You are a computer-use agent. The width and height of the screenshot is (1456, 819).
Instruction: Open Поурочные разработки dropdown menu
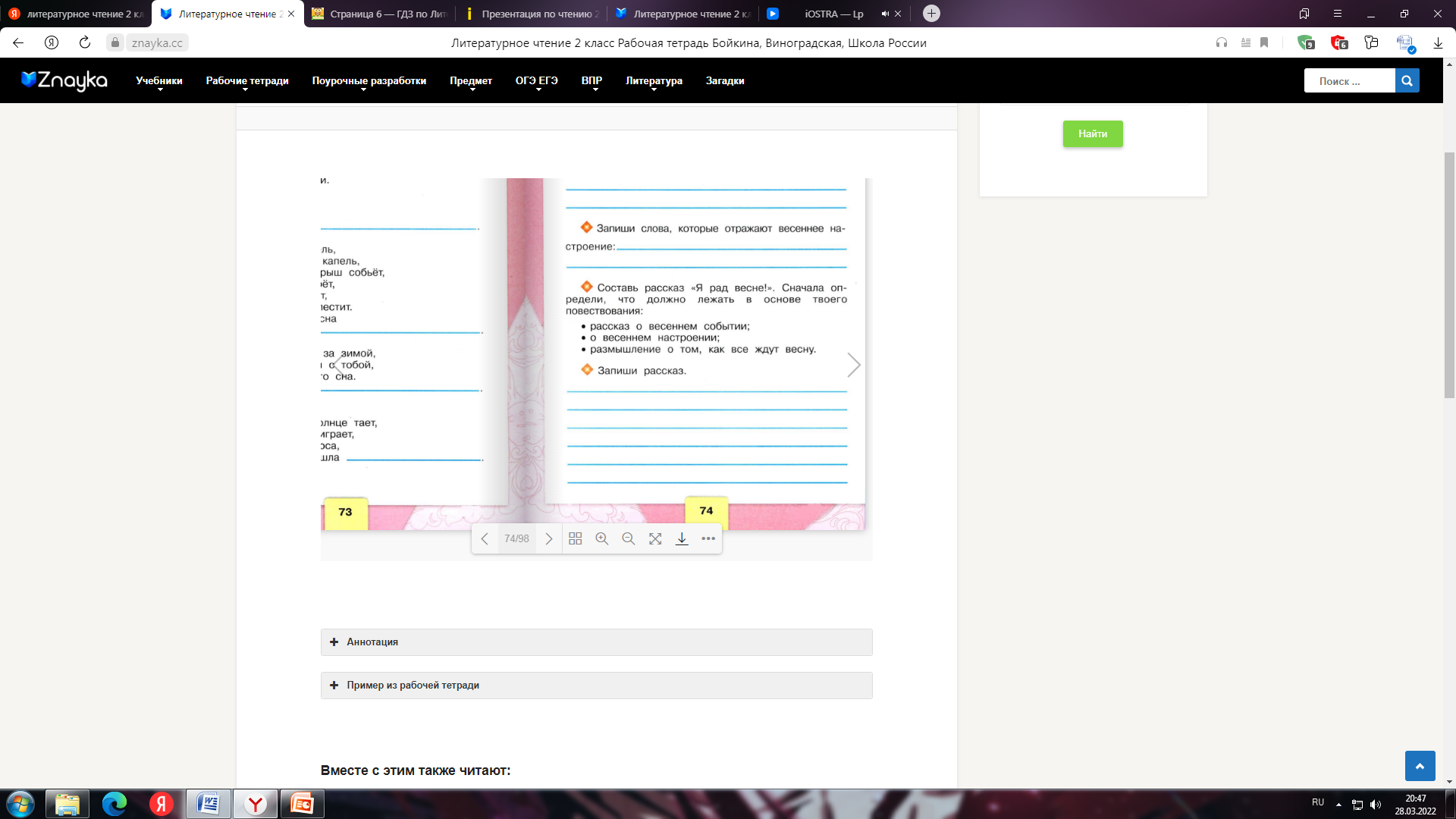369,80
